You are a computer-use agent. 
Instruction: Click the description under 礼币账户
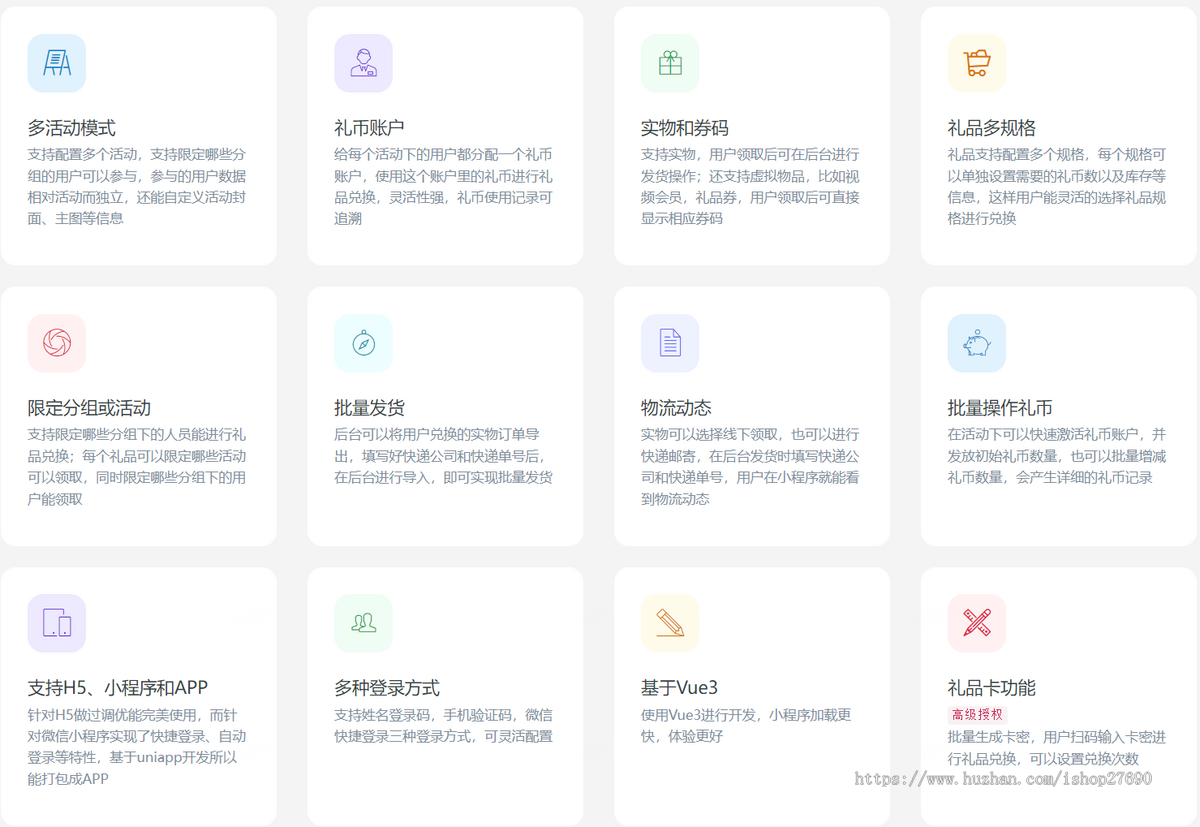443,186
